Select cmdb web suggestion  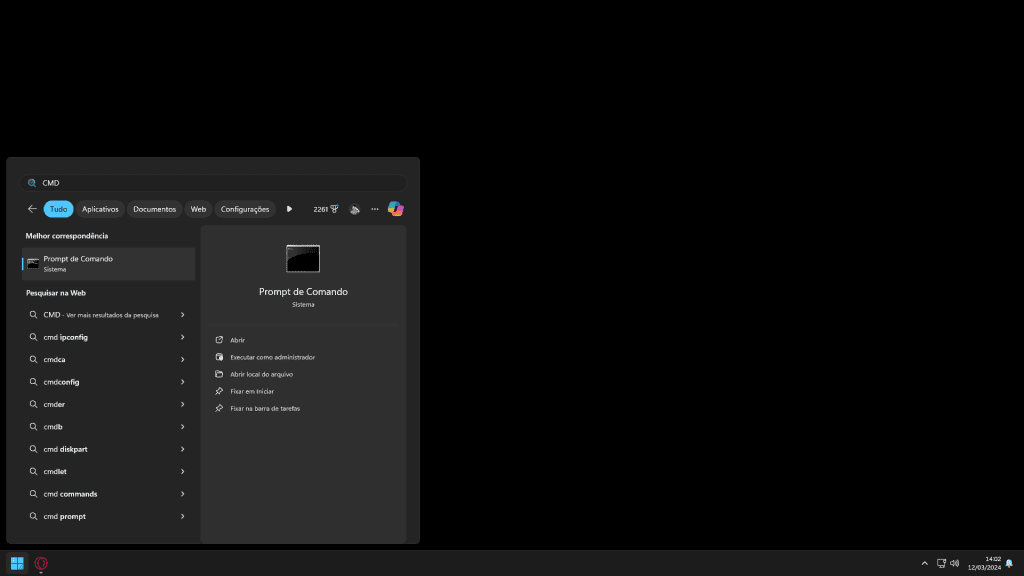[x=108, y=426]
